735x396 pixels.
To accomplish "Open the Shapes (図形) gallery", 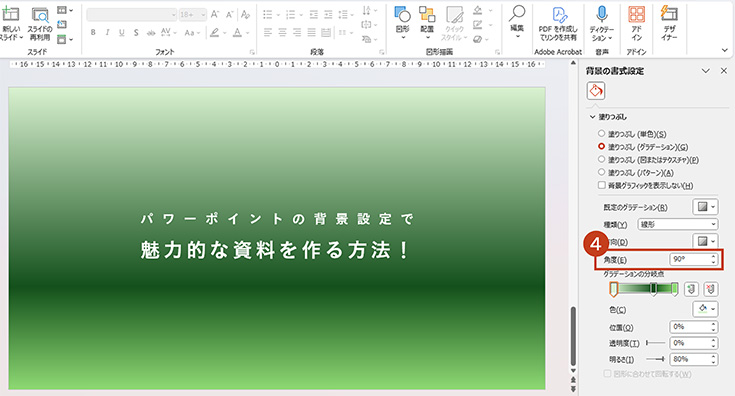I will pyautogui.click(x=403, y=22).
